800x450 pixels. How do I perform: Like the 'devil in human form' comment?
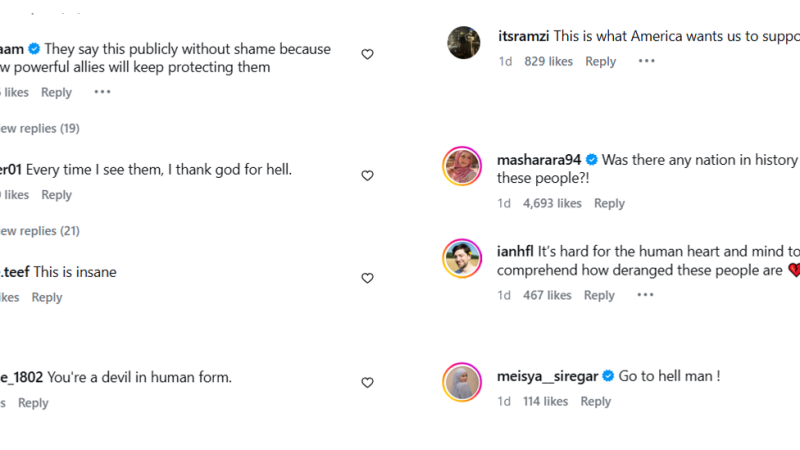367,383
